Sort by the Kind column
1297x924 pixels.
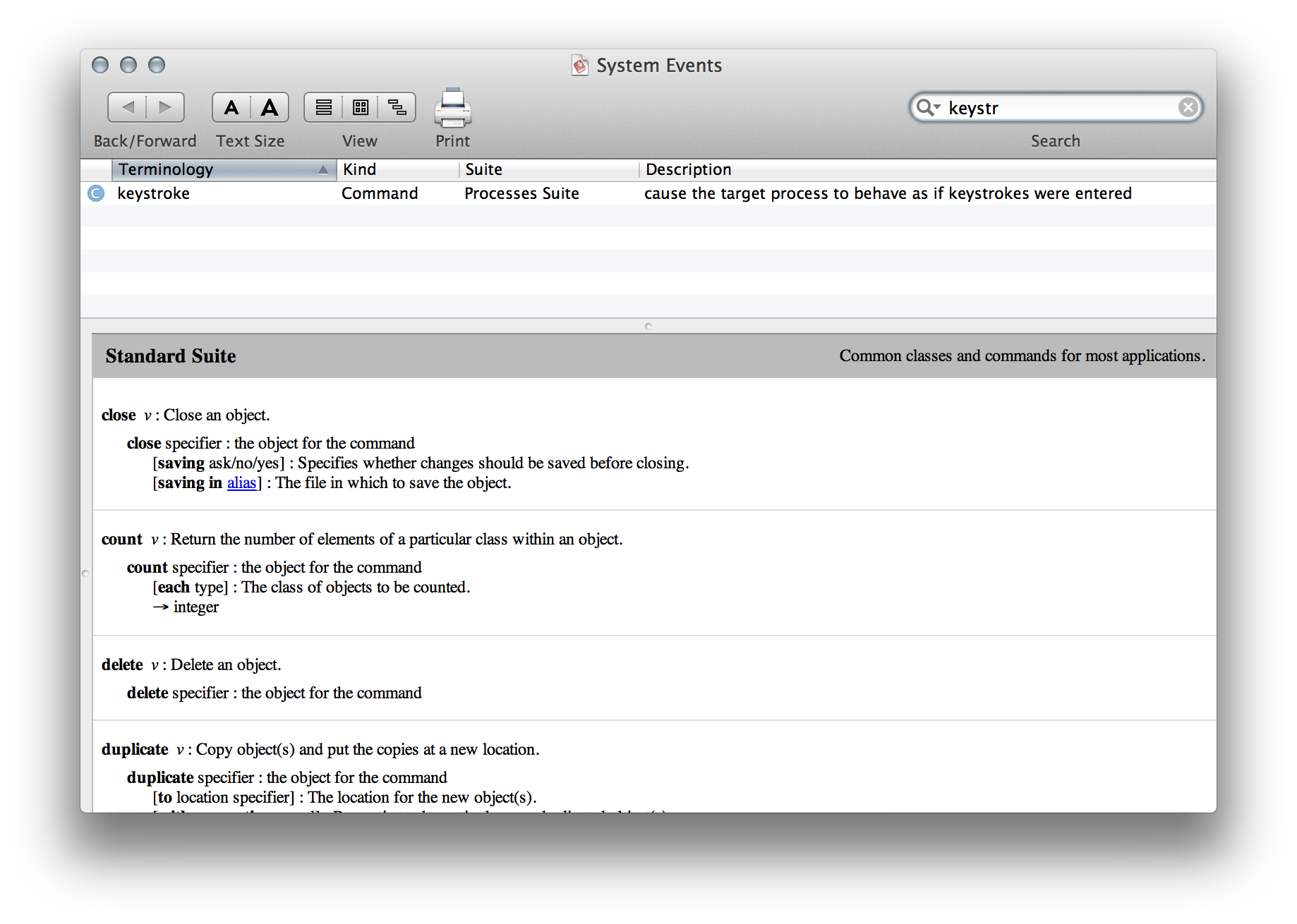pyautogui.click(x=397, y=169)
